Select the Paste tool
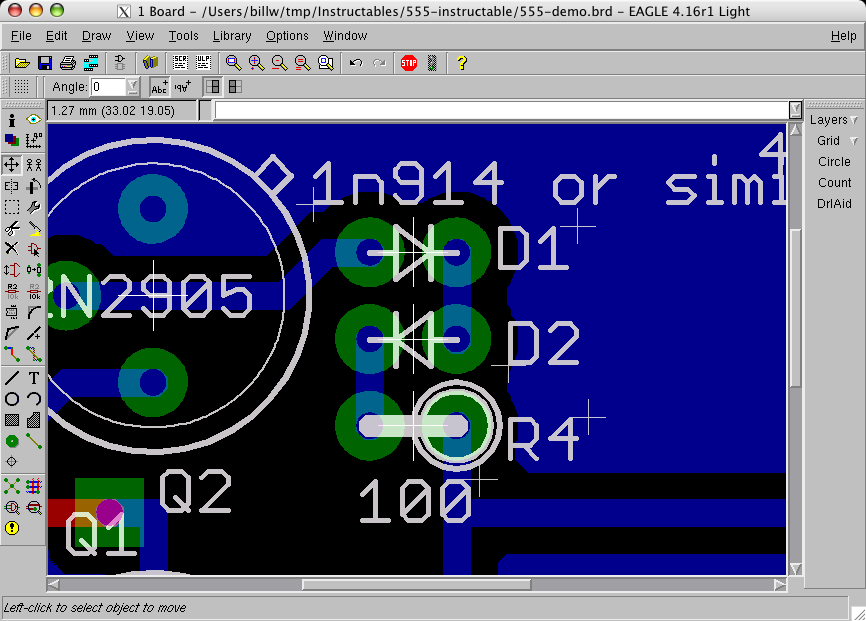866x621 pixels. click(34, 228)
